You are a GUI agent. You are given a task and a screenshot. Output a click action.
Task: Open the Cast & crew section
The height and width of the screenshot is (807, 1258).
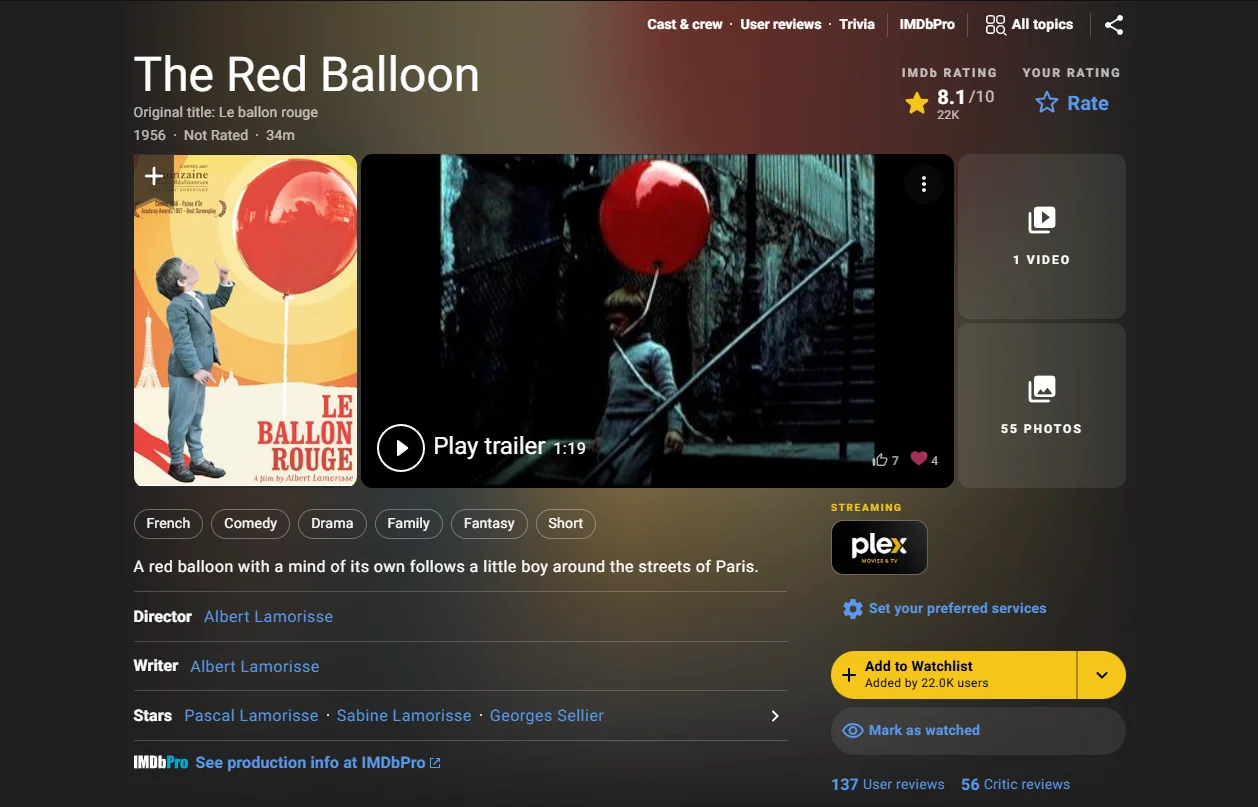[x=684, y=24]
